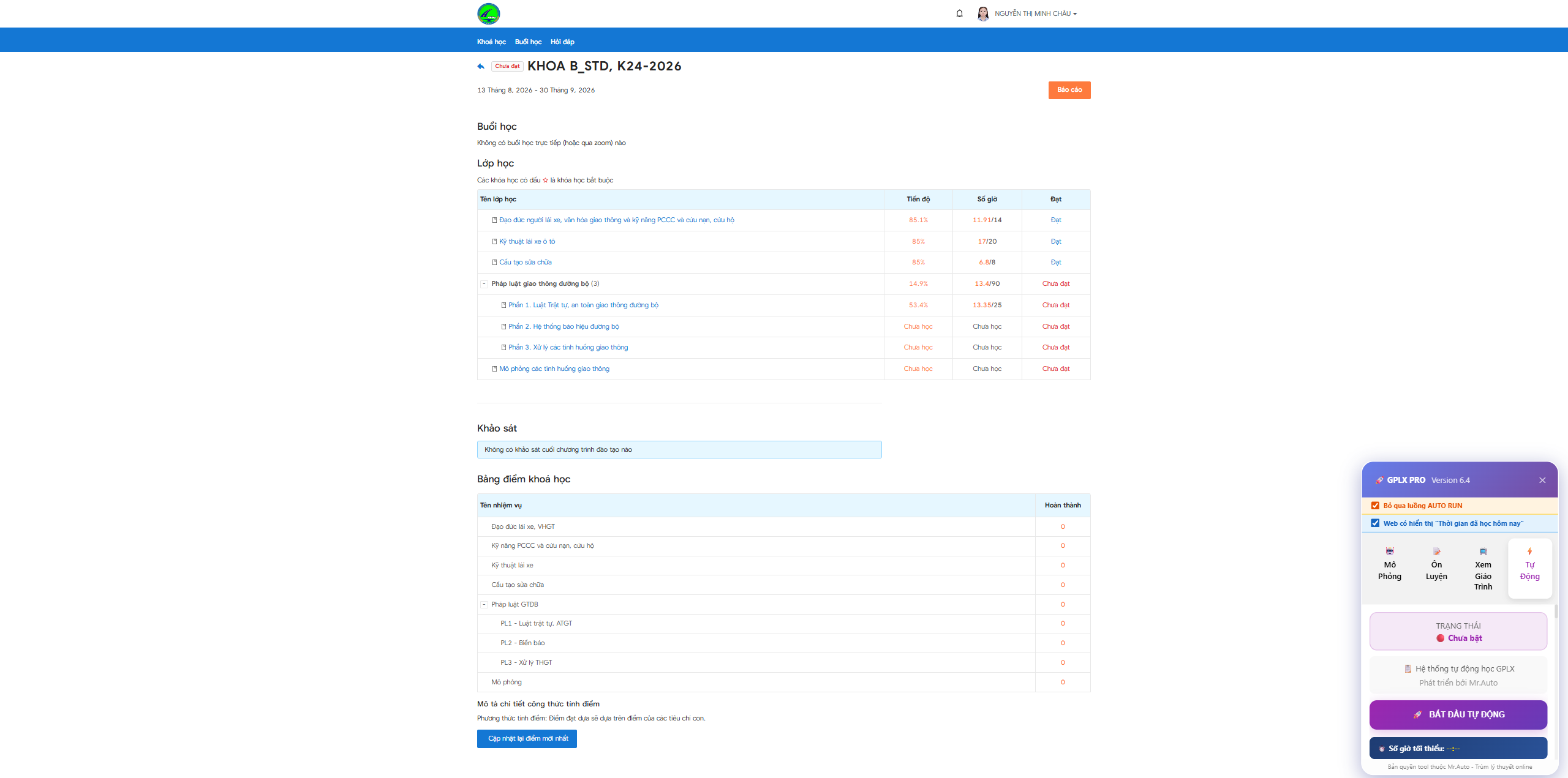Click the Kỹ năng PCCC và cứu nạn row
The width and height of the screenshot is (1568, 778).
point(783,546)
